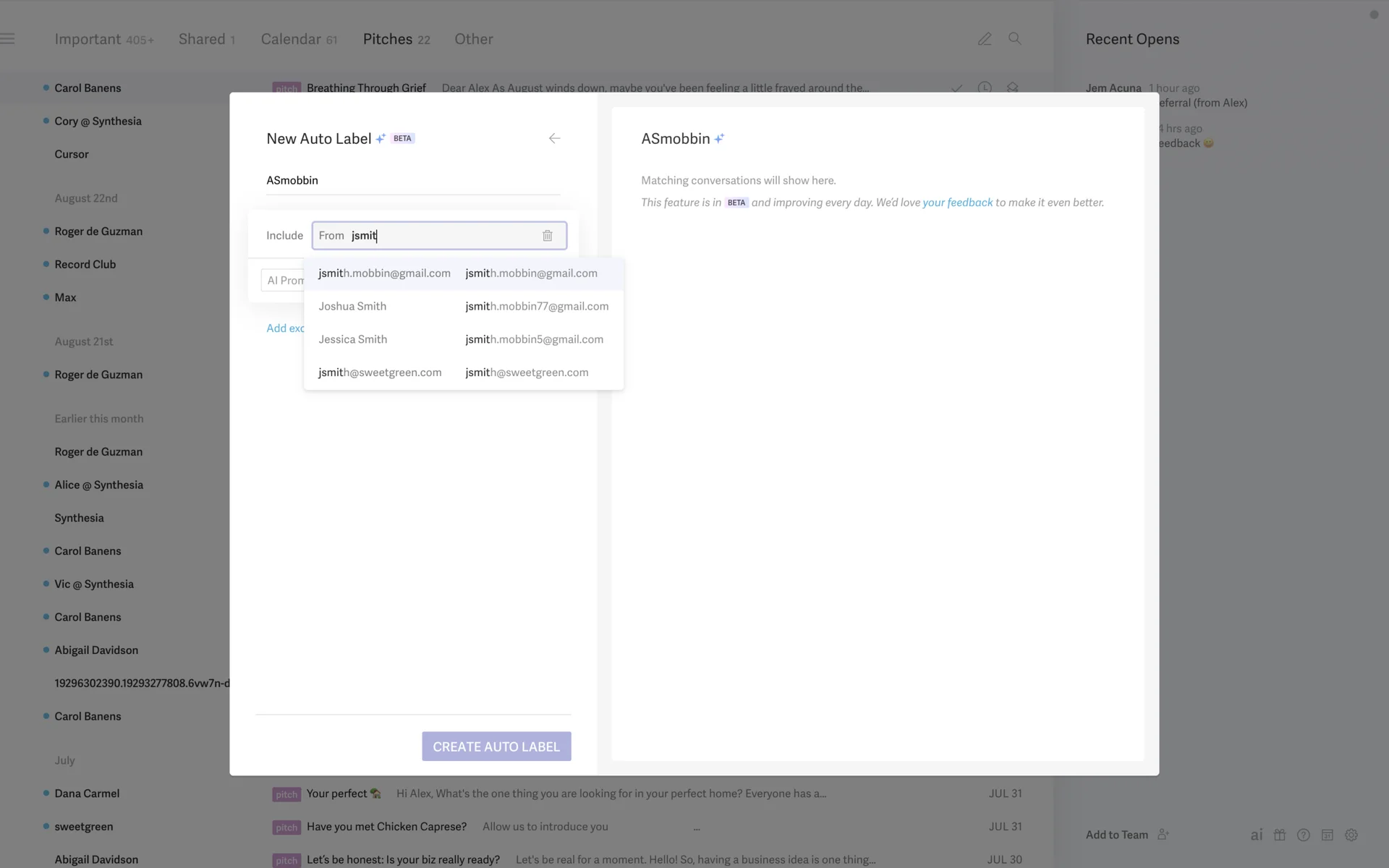Image resolution: width=1389 pixels, height=868 pixels.
Task: Click the compose pencil icon
Action: point(985,39)
